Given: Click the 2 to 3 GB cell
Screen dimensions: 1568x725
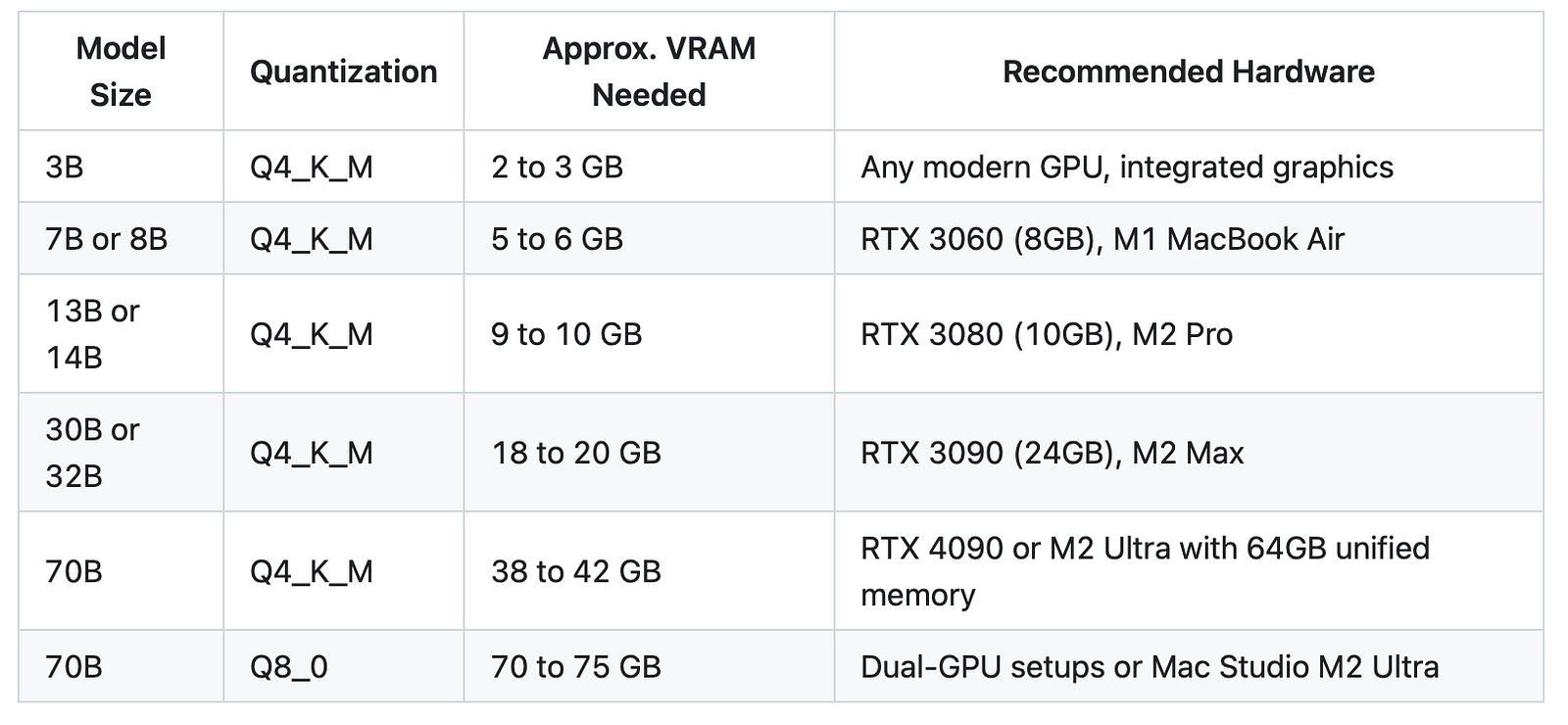Looking at the screenshot, I should coord(649,167).
